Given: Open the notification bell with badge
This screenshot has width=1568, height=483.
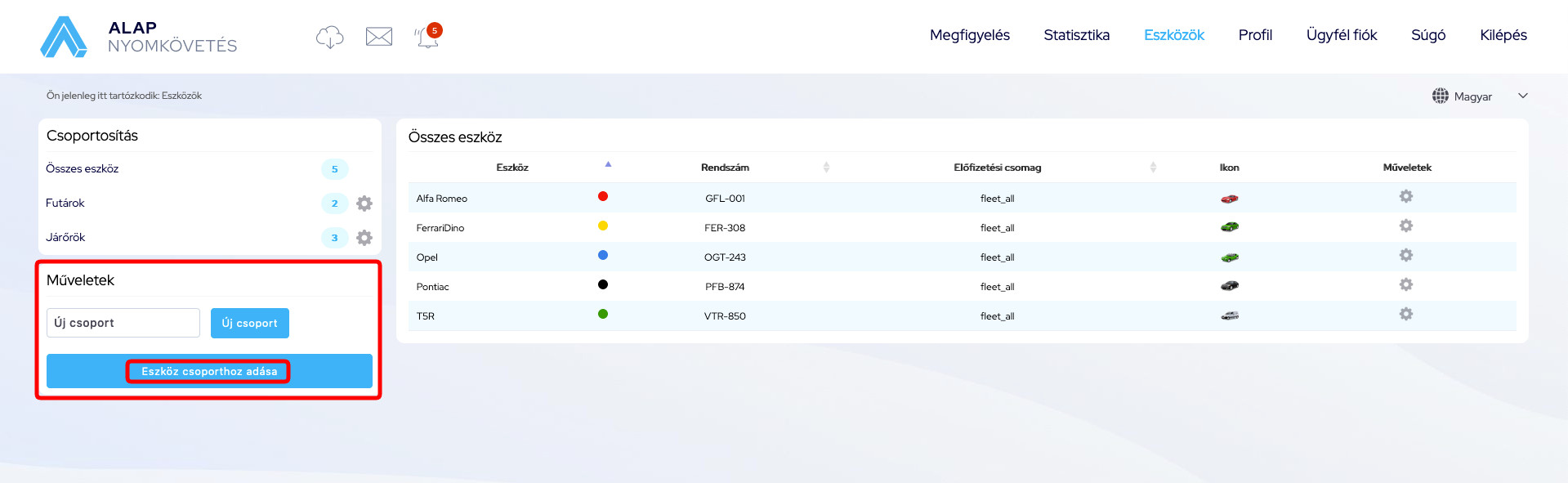Looking at the screenshot, I should tap(428, 36).
